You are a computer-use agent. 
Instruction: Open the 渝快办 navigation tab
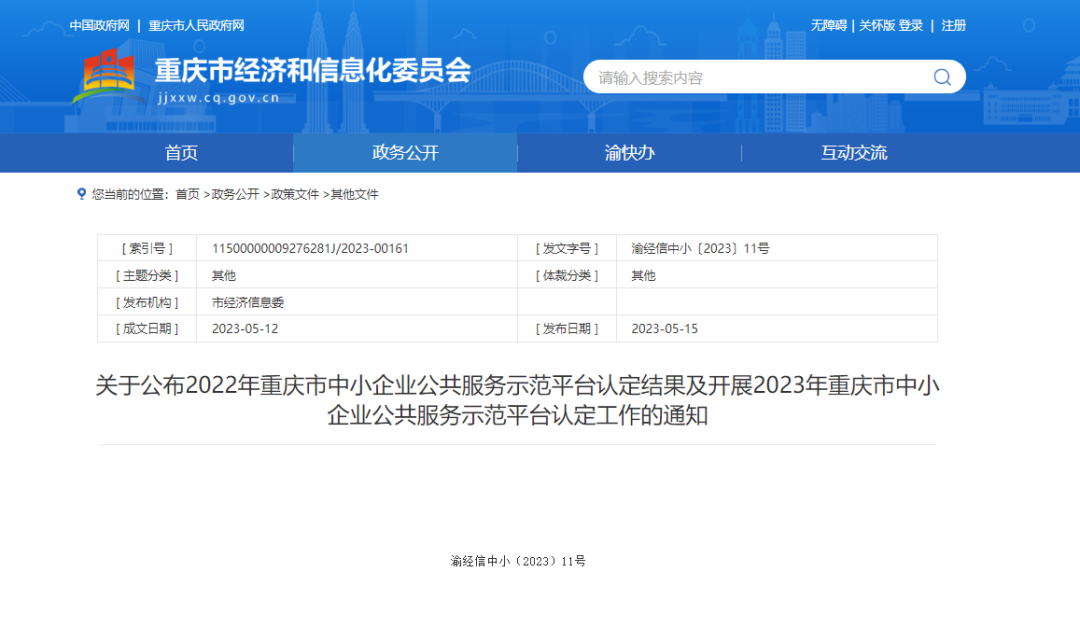click(629, 153)
